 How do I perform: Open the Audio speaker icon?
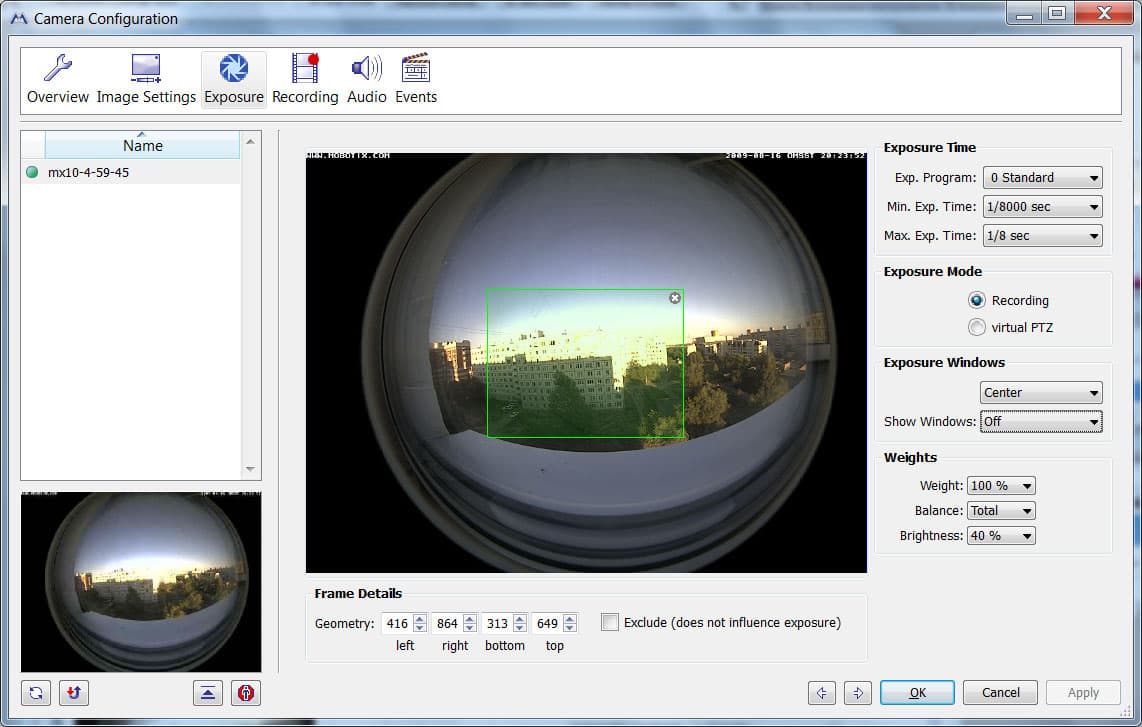point(366,68)
